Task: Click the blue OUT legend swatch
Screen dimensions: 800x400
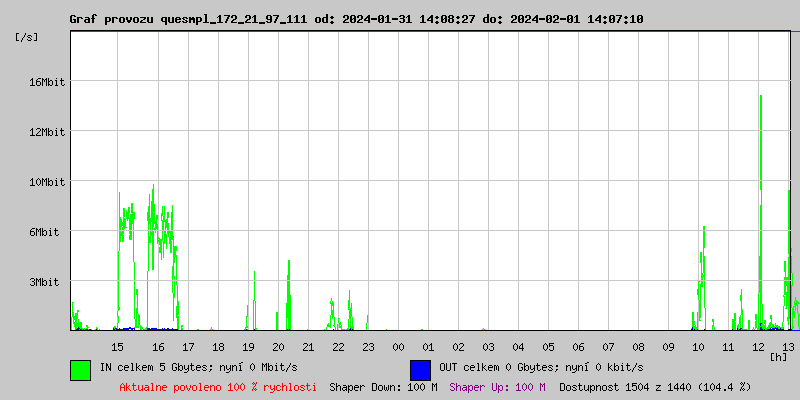Action: 420,369
